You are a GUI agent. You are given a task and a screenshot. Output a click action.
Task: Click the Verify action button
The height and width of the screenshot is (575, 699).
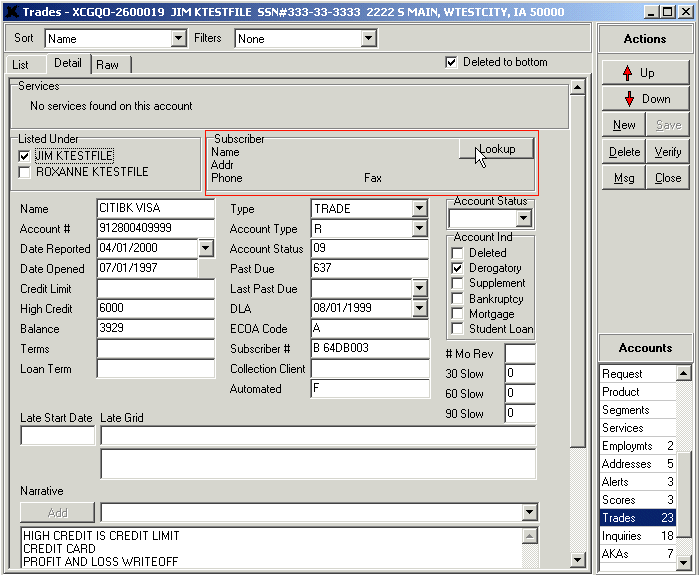click(667, 152)
